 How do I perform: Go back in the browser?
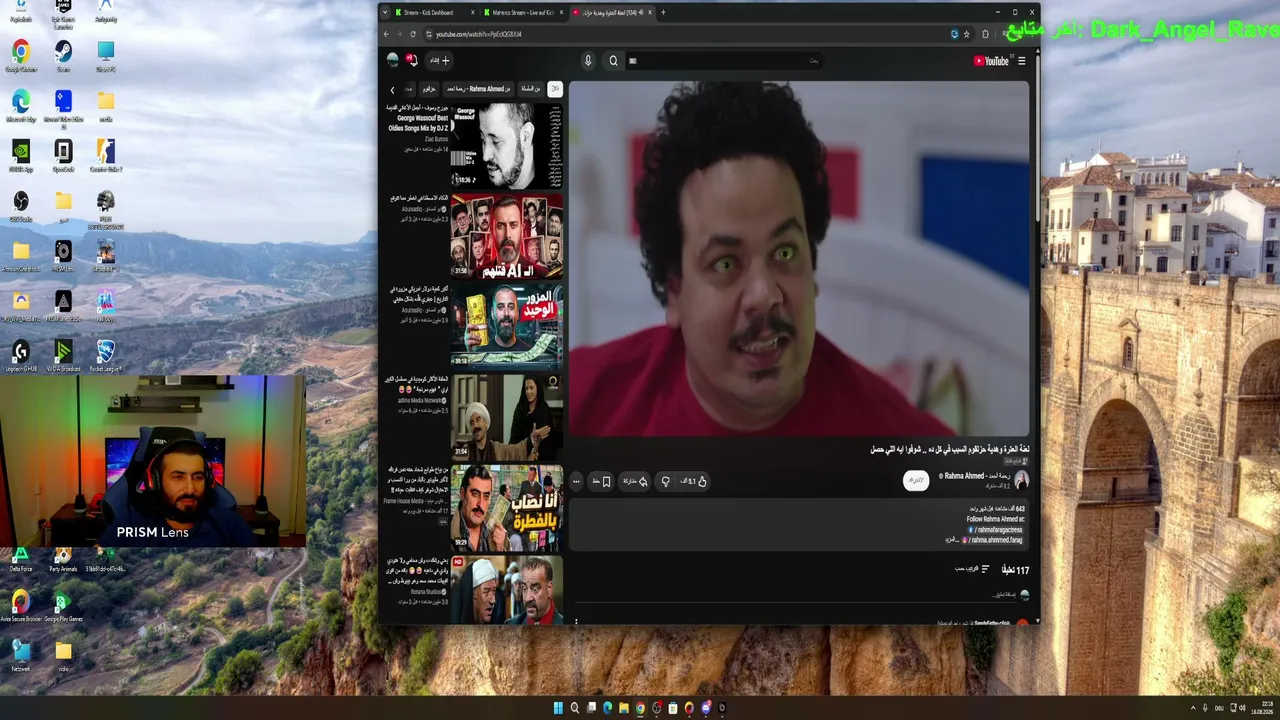click(x=387, y=34)
